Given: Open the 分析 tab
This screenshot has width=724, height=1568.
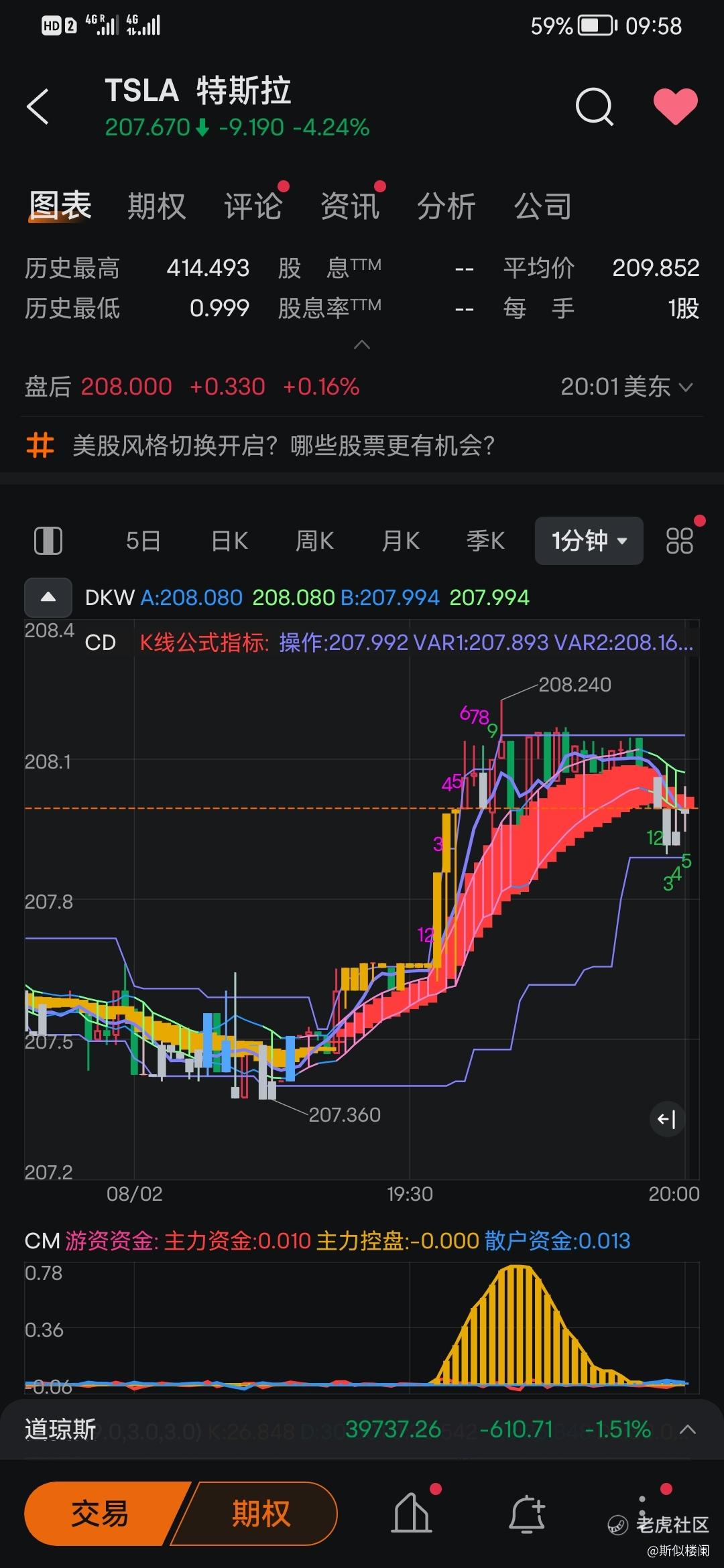Looking at the screenshot, I should (446, 206).
